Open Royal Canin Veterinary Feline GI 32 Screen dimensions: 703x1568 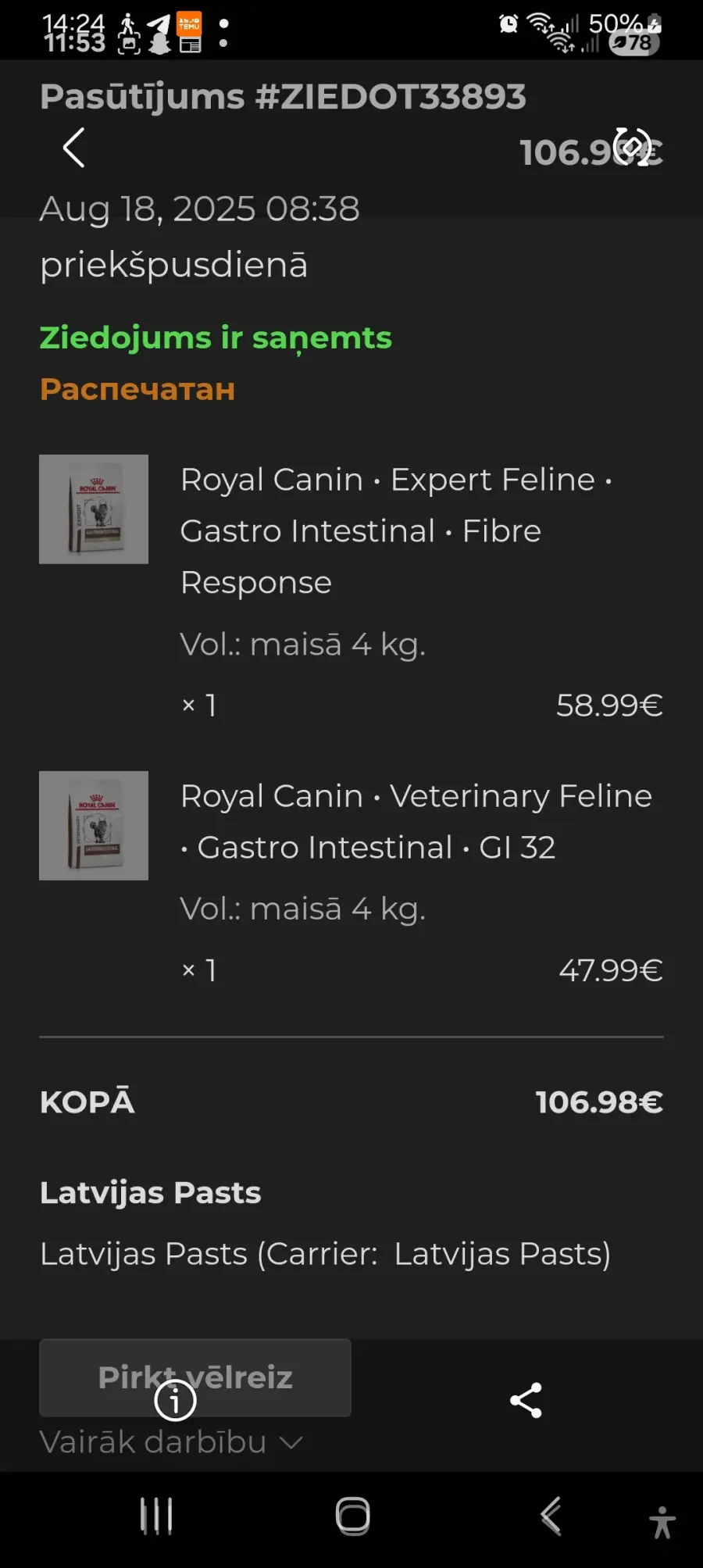(x=416, y=821)
